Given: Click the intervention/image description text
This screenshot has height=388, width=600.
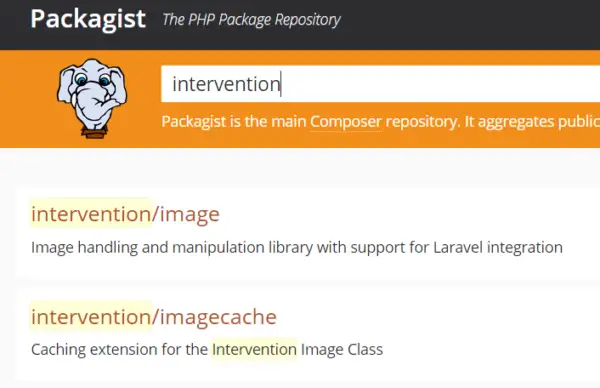Looking at the screenshot, I should [297, 248].
